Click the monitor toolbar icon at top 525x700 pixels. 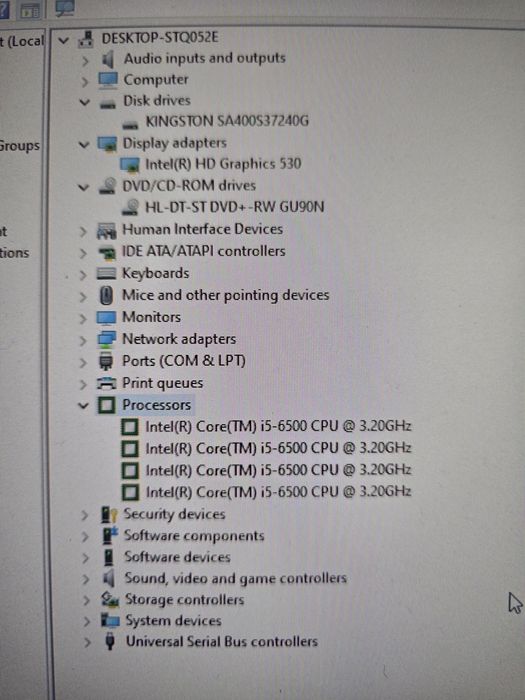coord(65,8)
